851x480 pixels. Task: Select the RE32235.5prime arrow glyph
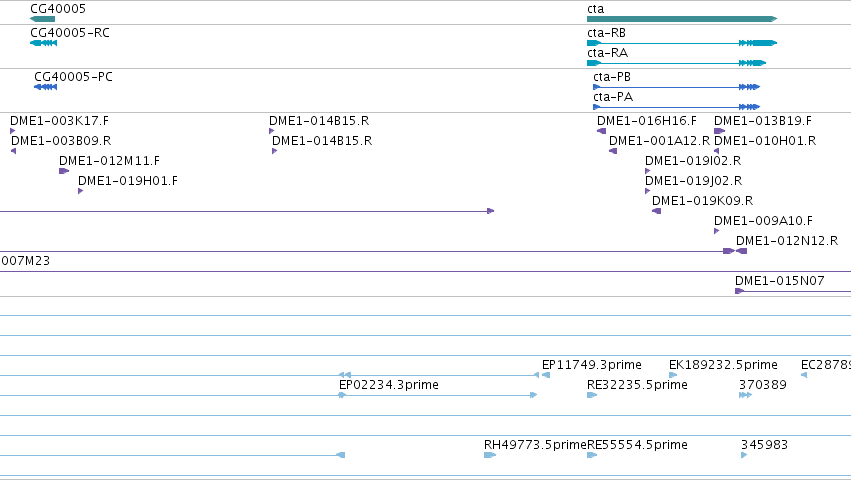(592, 395)
